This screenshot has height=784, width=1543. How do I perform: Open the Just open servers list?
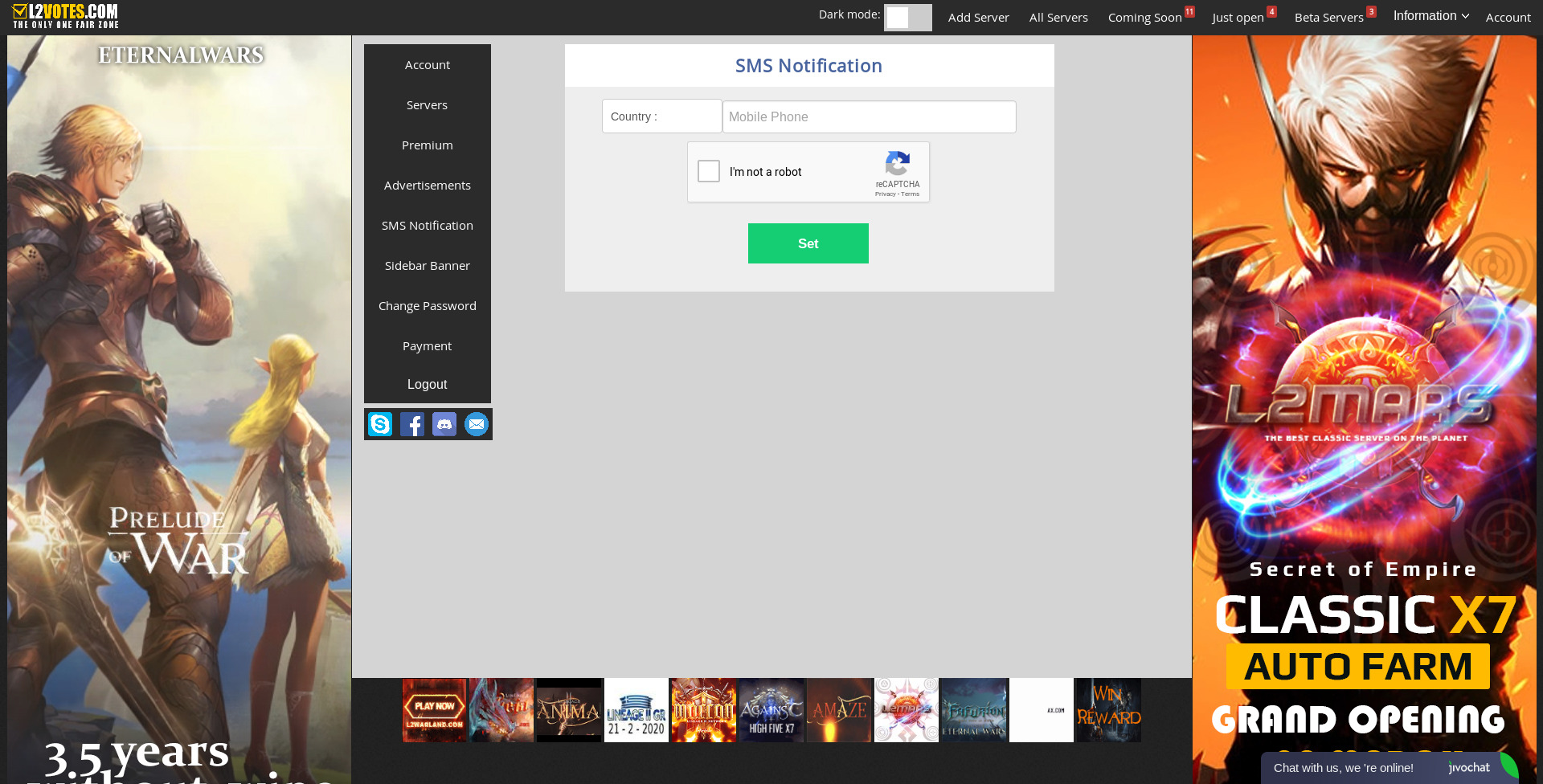1238,18
